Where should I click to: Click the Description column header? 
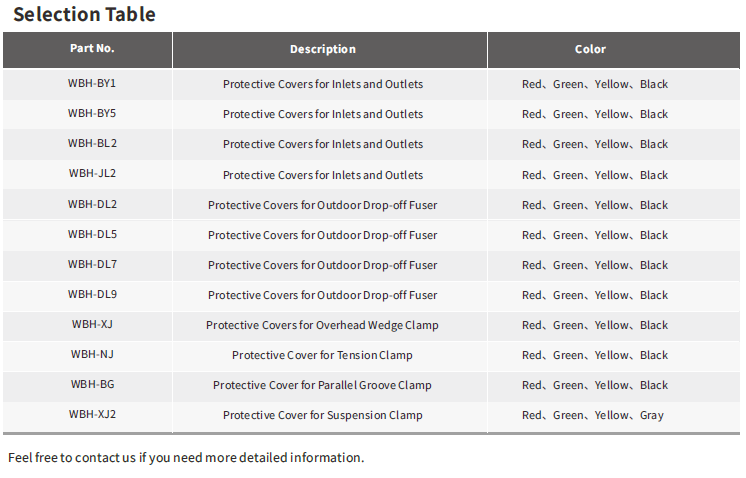(x=322, y=49)
